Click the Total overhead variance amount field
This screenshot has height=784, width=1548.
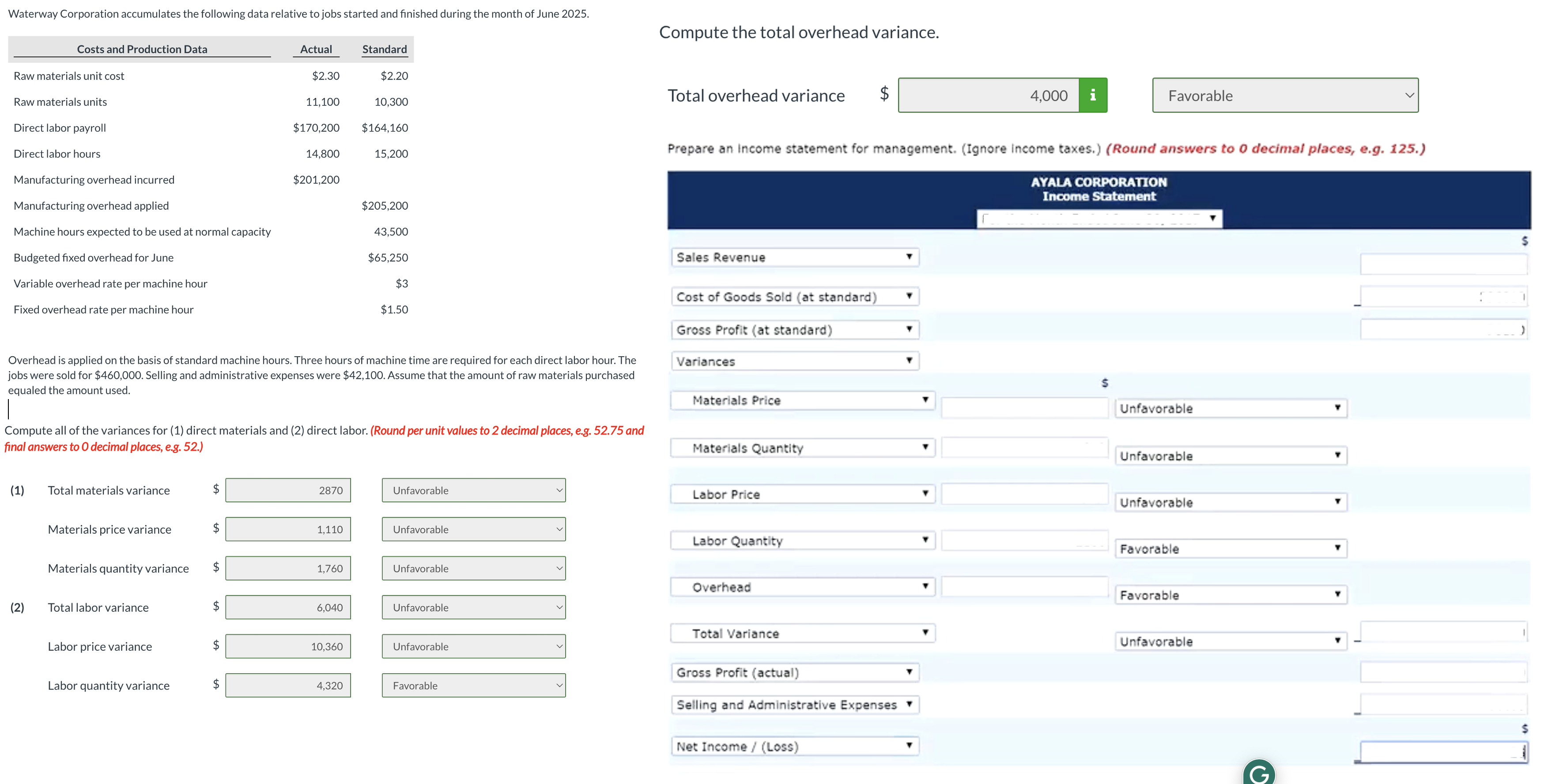point(988,95)
